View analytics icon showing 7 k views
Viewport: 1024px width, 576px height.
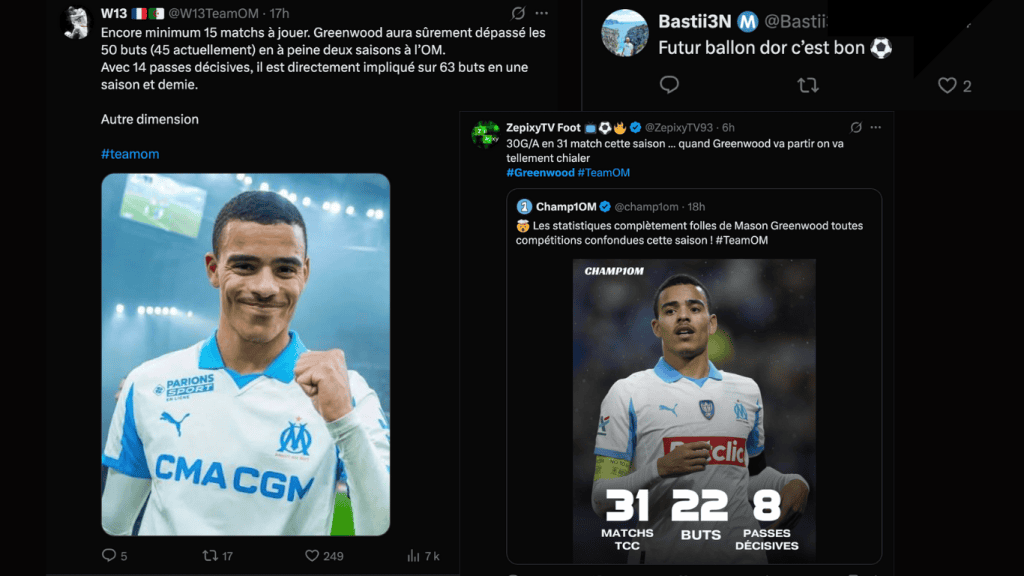413,555
